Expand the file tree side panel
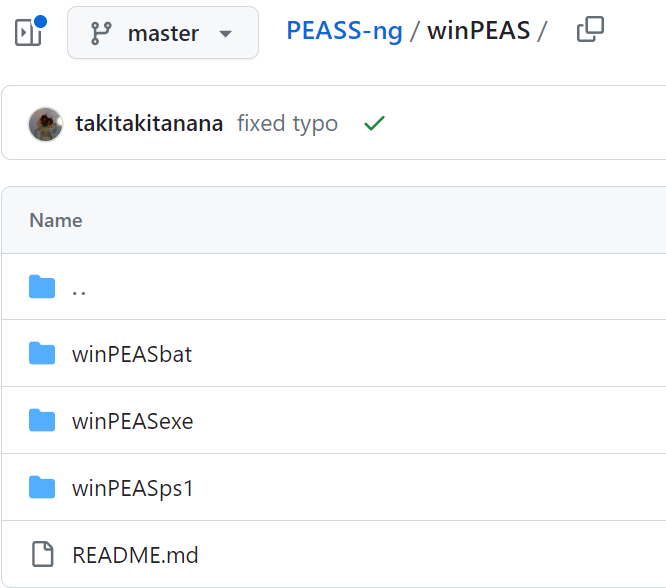This screenshot has height=588, width=666. point(29,32)
